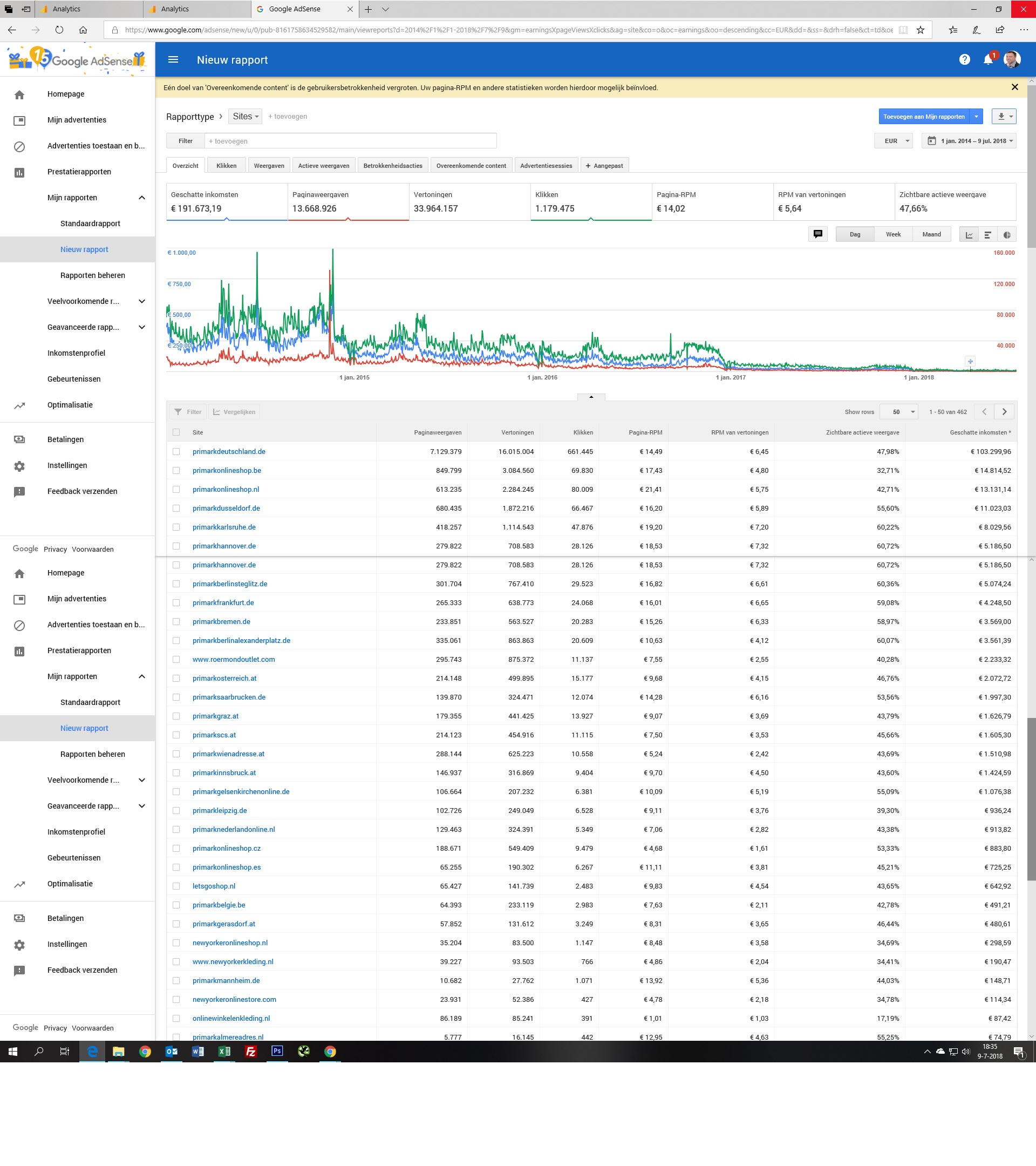This screenshot has height=1166, width=1036.
Task: Open the hamburger navigation menu
Action: 173,60
